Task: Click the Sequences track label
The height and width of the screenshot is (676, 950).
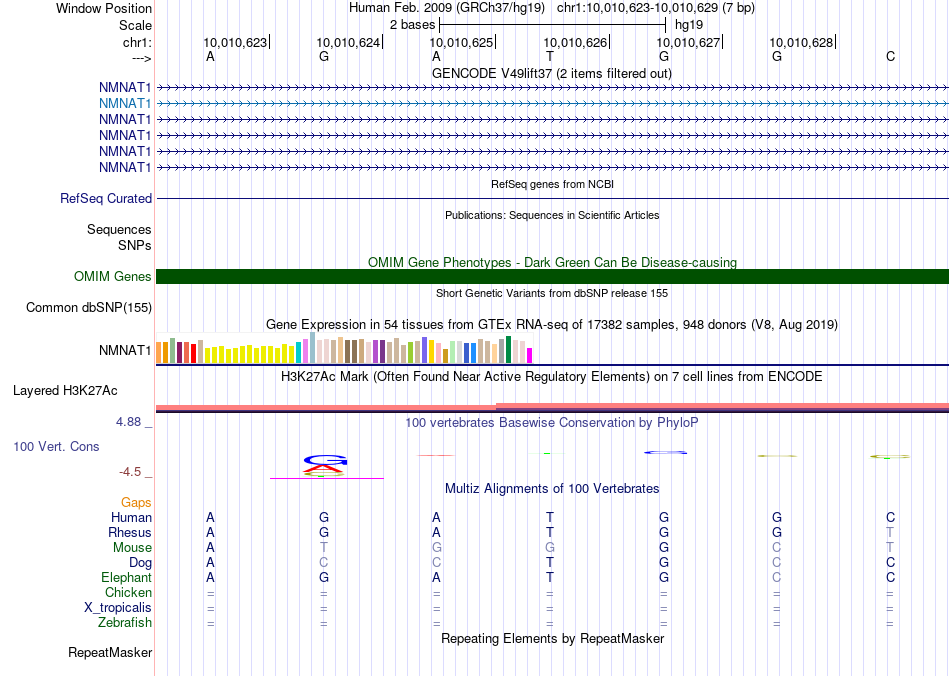Action: tap(119, 230)
